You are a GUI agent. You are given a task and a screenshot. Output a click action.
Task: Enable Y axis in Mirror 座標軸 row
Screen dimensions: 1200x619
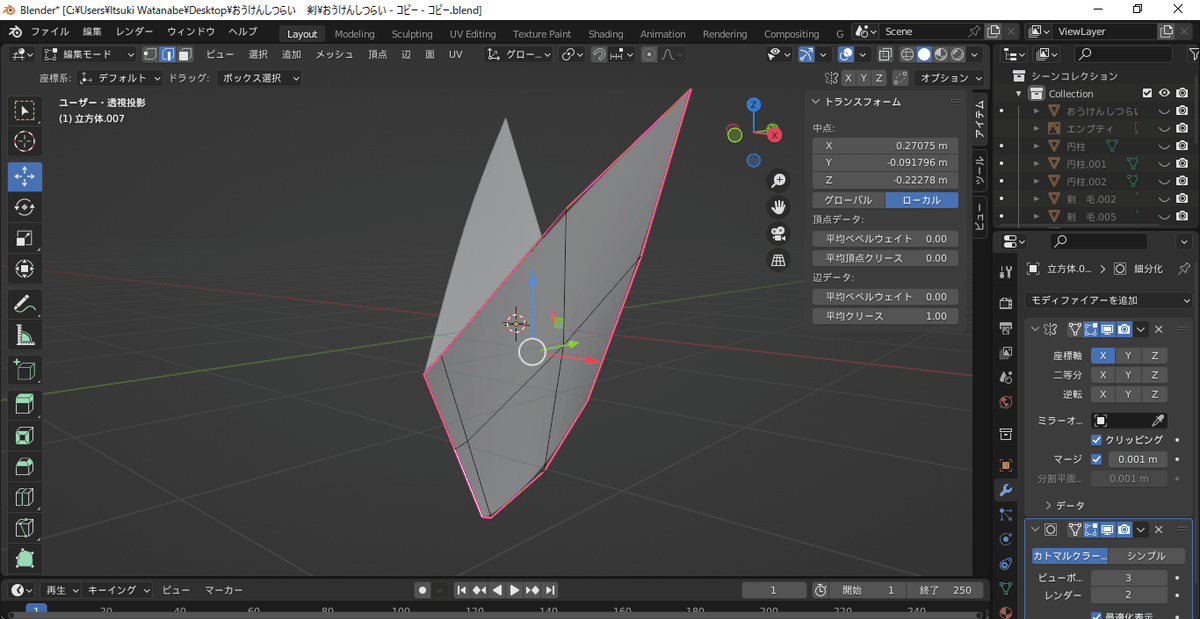point(1128,356)
